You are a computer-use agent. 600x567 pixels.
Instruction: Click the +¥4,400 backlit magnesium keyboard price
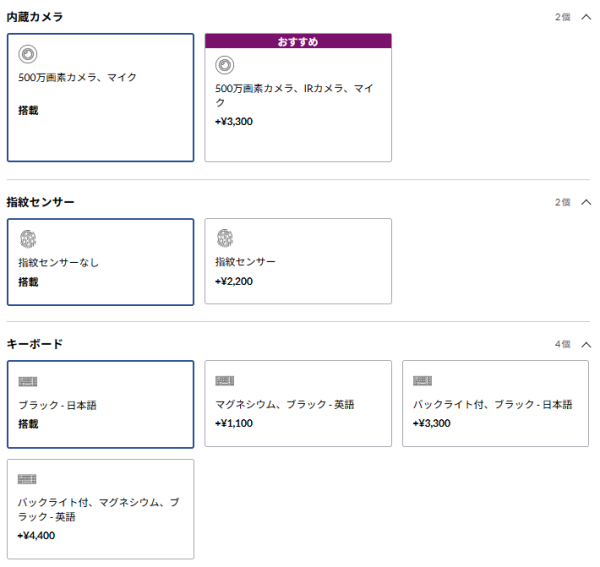click(36, 535)
